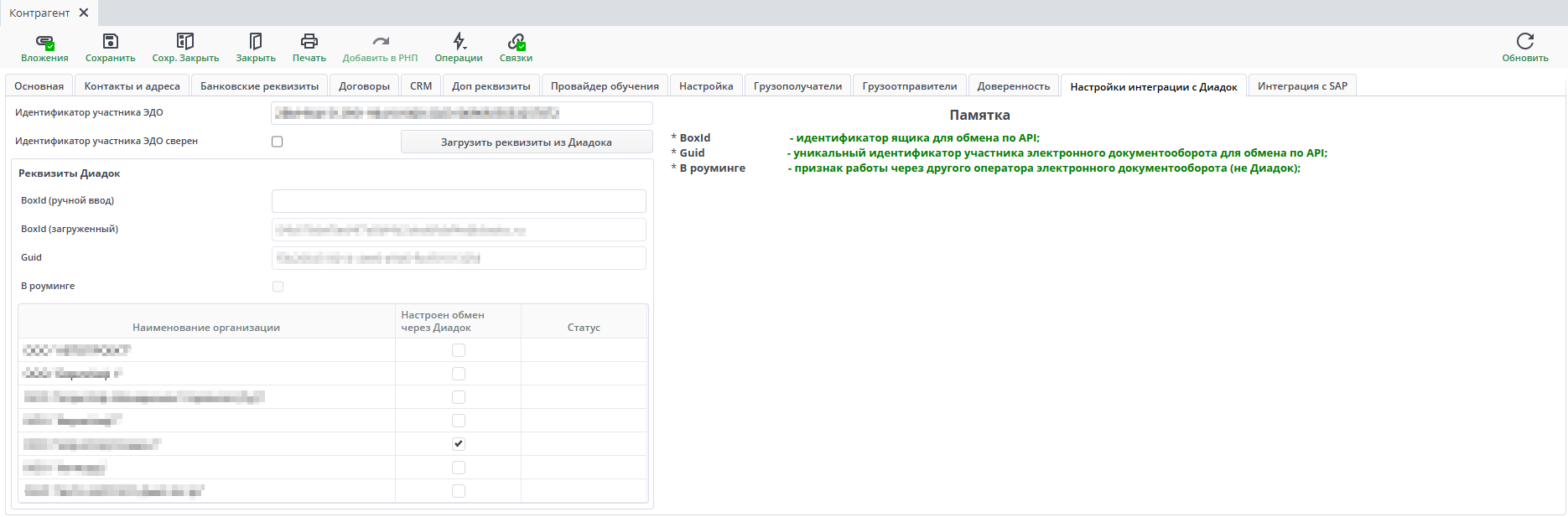Open the Интеграция с SAP tab
The height and width of the screenshot is (517, 1568).
pyautogui.click(x=1302, y=86)
